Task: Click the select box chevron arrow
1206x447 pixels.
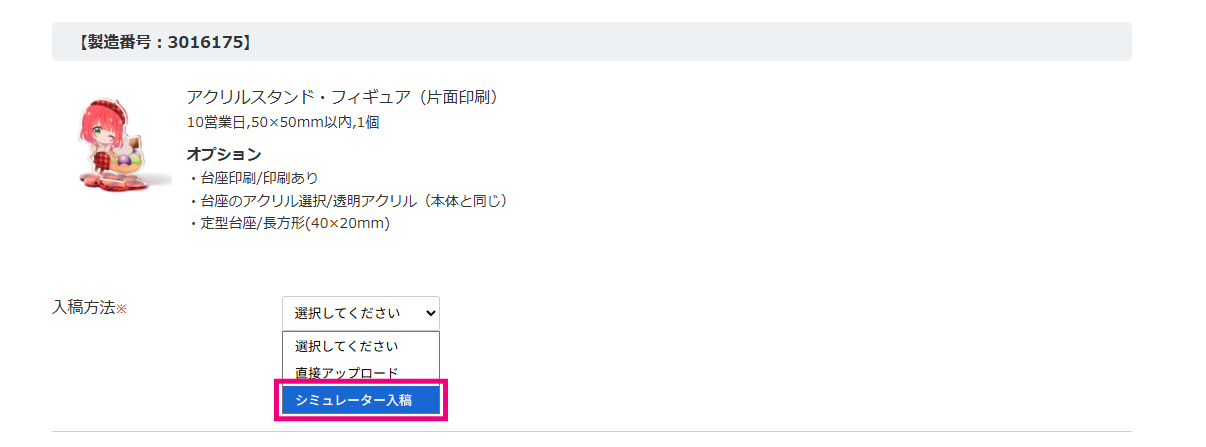Action: [429, 313]
